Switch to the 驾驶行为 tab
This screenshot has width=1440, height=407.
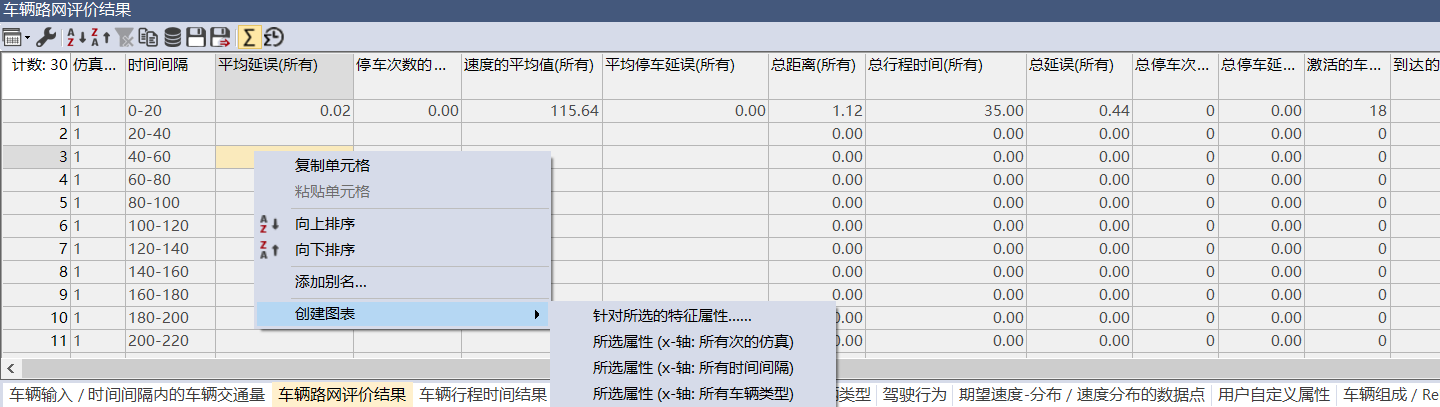(x=914, y=394)
